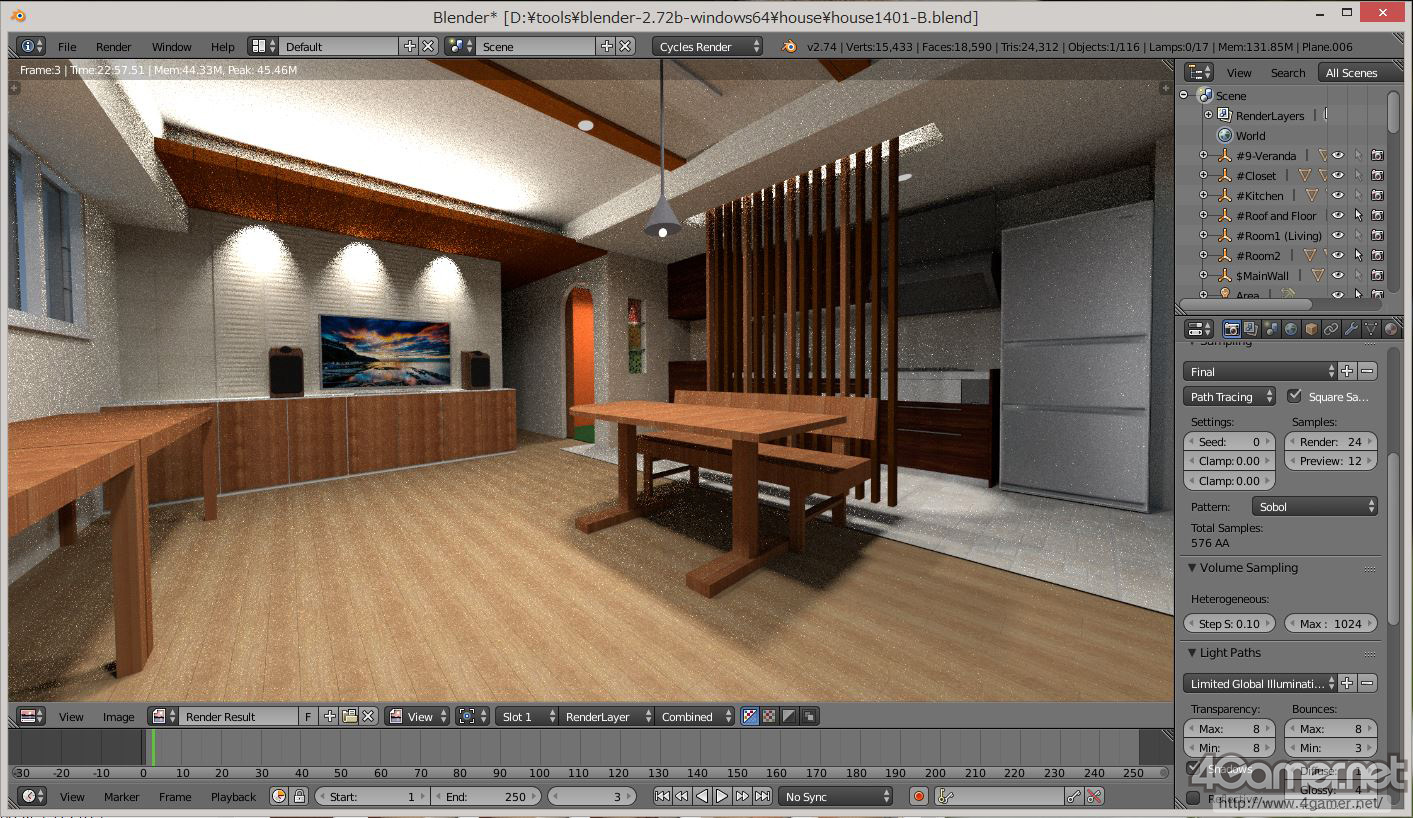Open the Window menu
This screenshot has width=1413, height=818.
(171, 46)
